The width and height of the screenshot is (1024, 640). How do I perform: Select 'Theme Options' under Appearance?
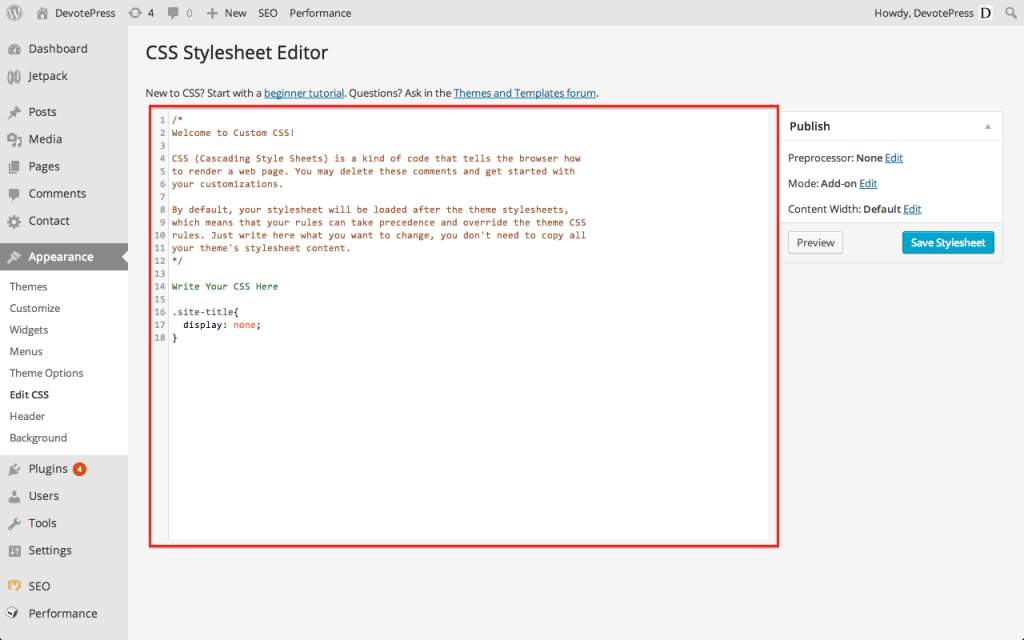coord(44,372)
